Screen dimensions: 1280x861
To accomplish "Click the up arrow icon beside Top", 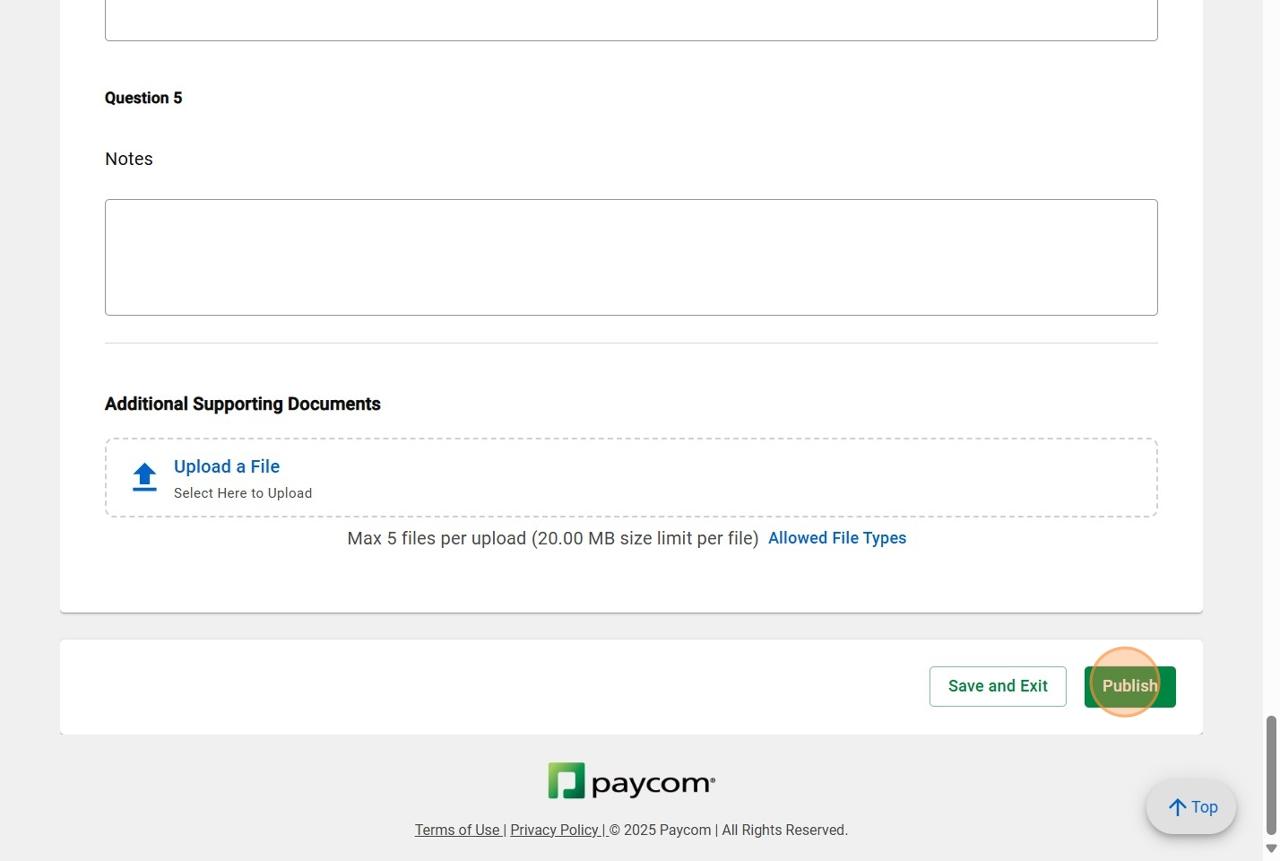I will [x=1177, y=807].
